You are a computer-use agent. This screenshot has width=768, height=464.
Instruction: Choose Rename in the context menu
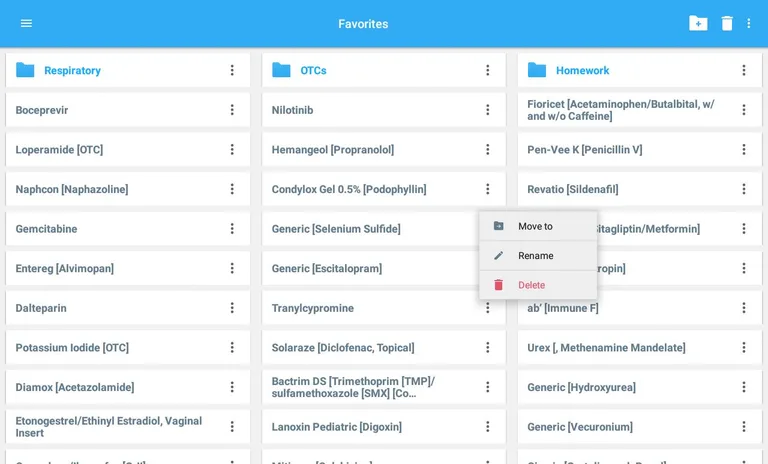point(538,255)
